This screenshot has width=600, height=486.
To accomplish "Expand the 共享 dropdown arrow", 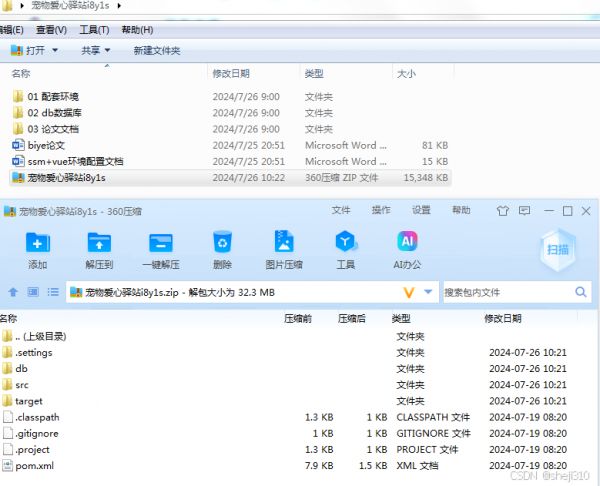I will (108, 50).
